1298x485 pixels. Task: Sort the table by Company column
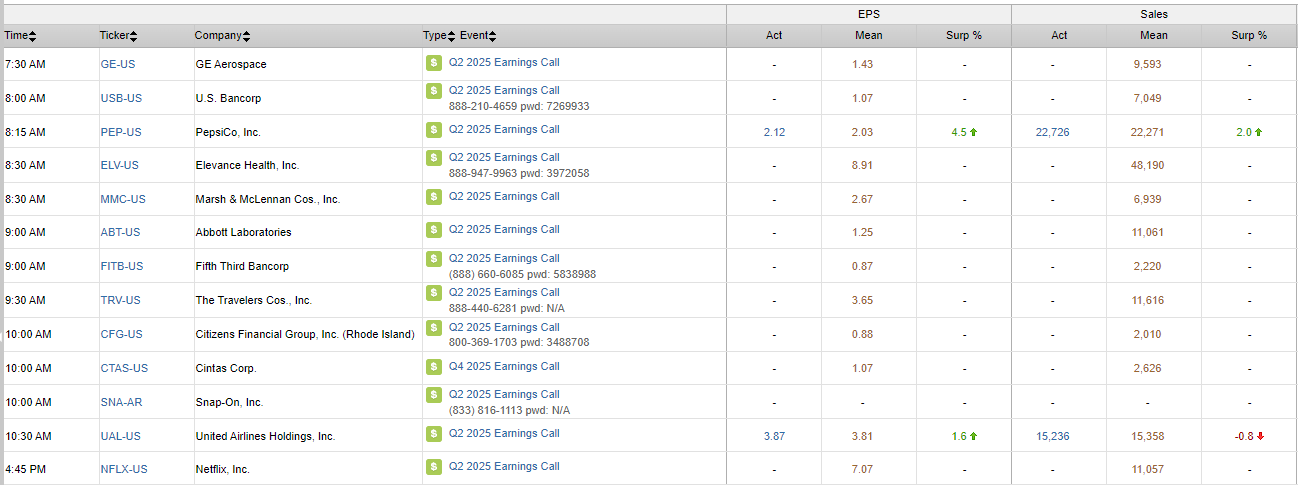pos(223,36)
